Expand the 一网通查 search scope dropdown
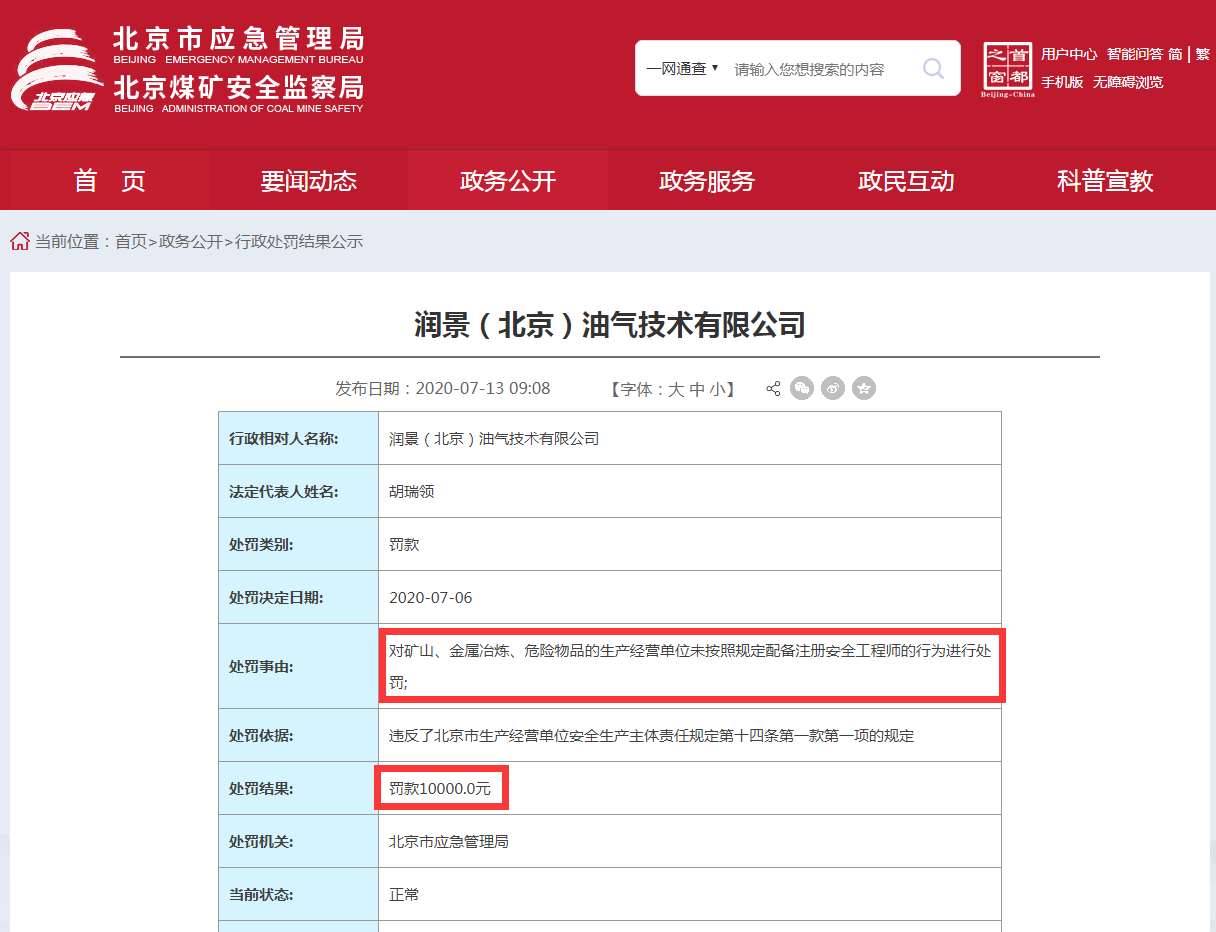Viewport: 1216px width, 932px height. tap(682, 69)
